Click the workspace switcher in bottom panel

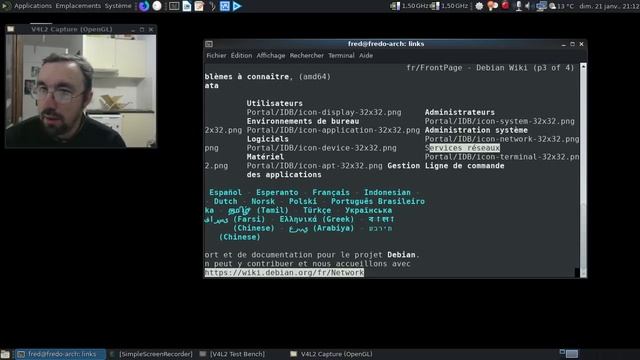pyautogui.click(x=569, y=353)
